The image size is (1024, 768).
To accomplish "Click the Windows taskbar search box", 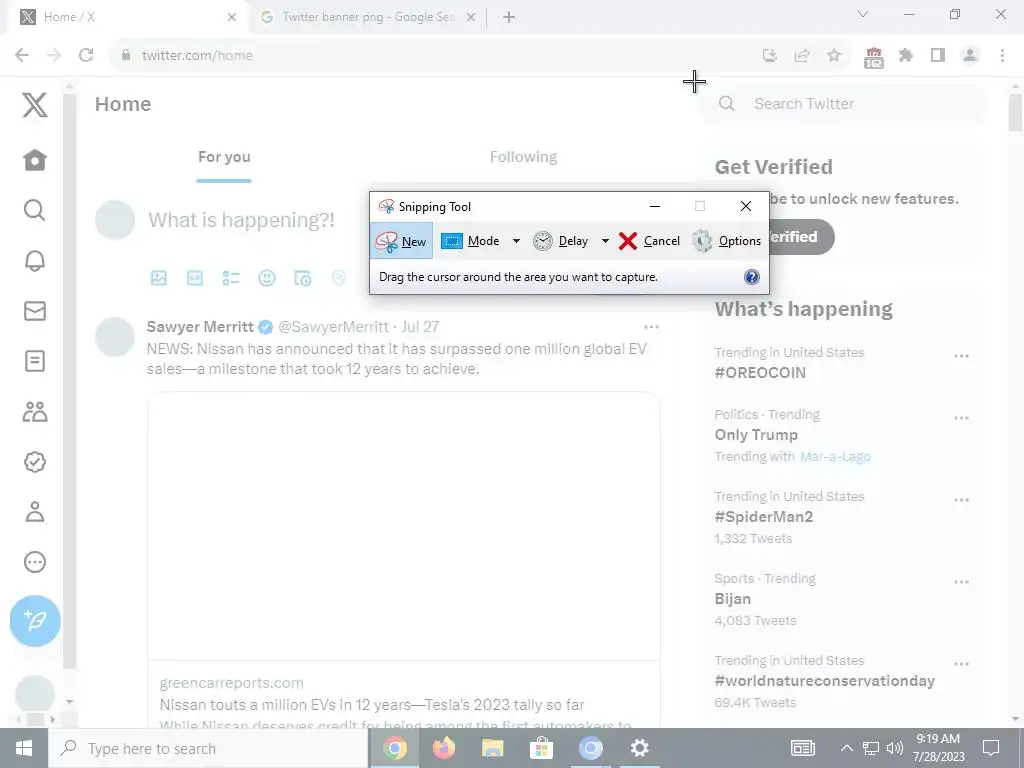I will [208, 748].
